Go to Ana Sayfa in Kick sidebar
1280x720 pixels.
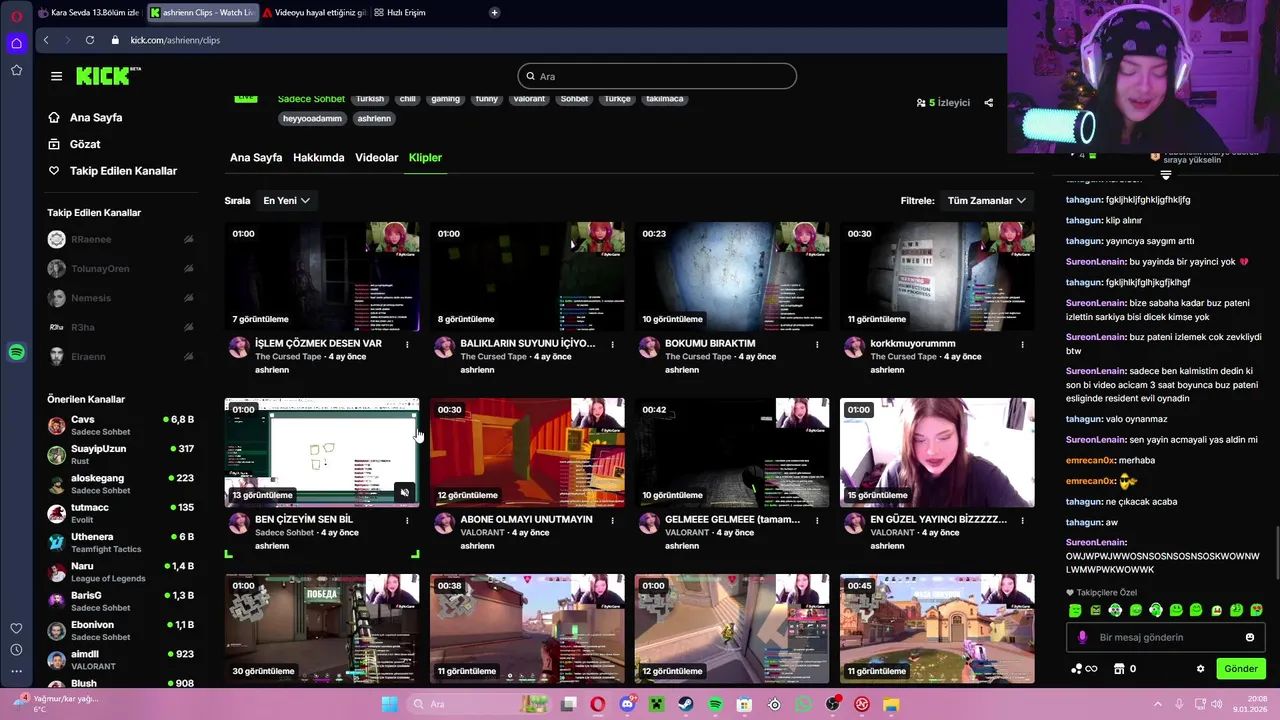click(x=96, y=118)
